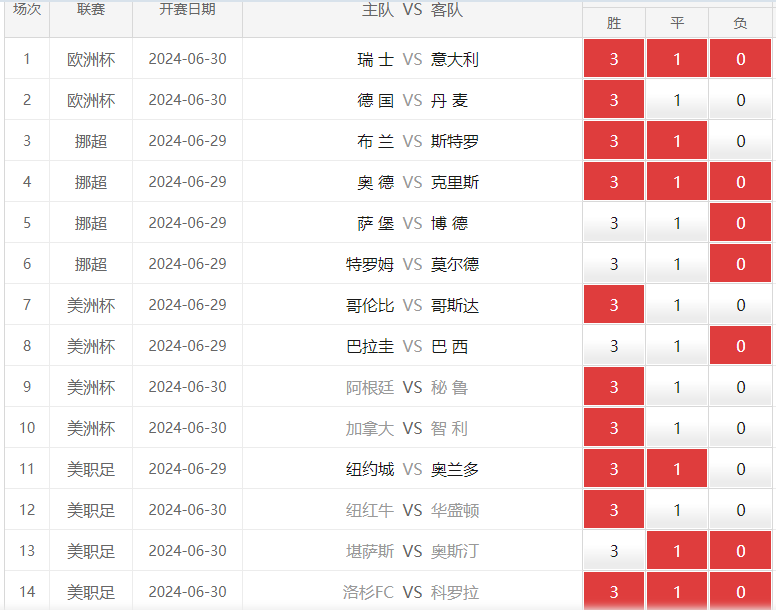The width and height of the screenshot is (776, 610).
Task: Toggle loss (0) for 洛杉FC VS 科罗拉
Action: [740, 591]
